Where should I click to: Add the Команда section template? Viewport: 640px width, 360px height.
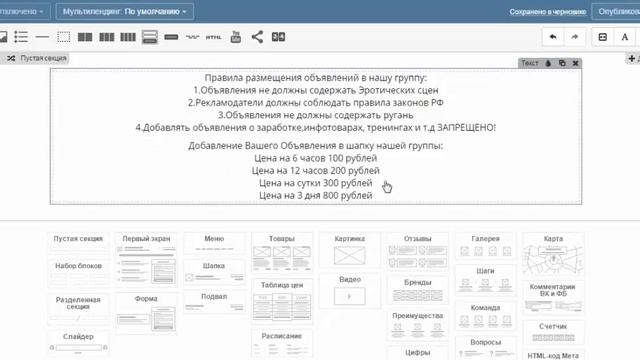tap(485, 316)
